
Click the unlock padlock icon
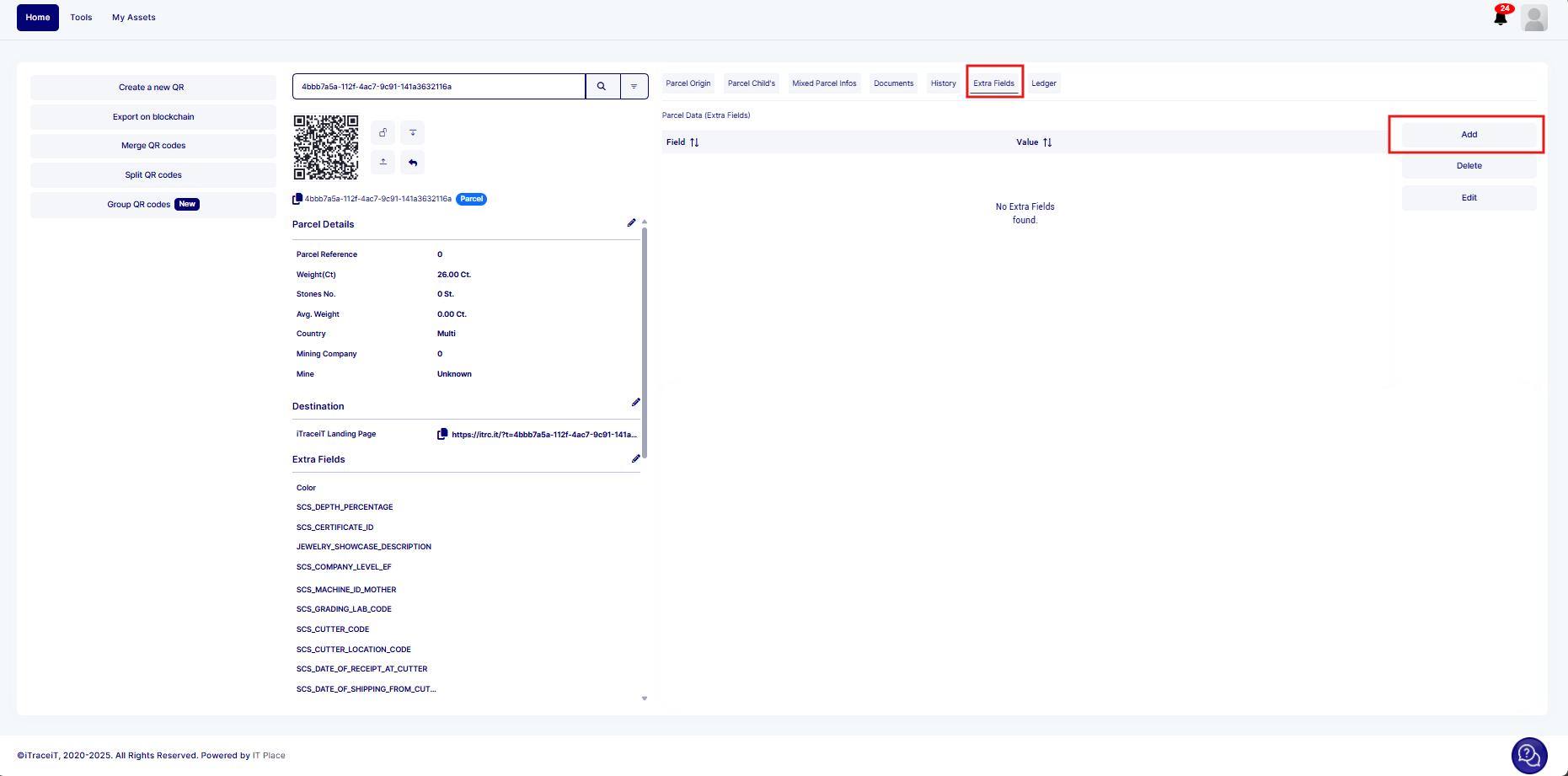pos(383,132)
